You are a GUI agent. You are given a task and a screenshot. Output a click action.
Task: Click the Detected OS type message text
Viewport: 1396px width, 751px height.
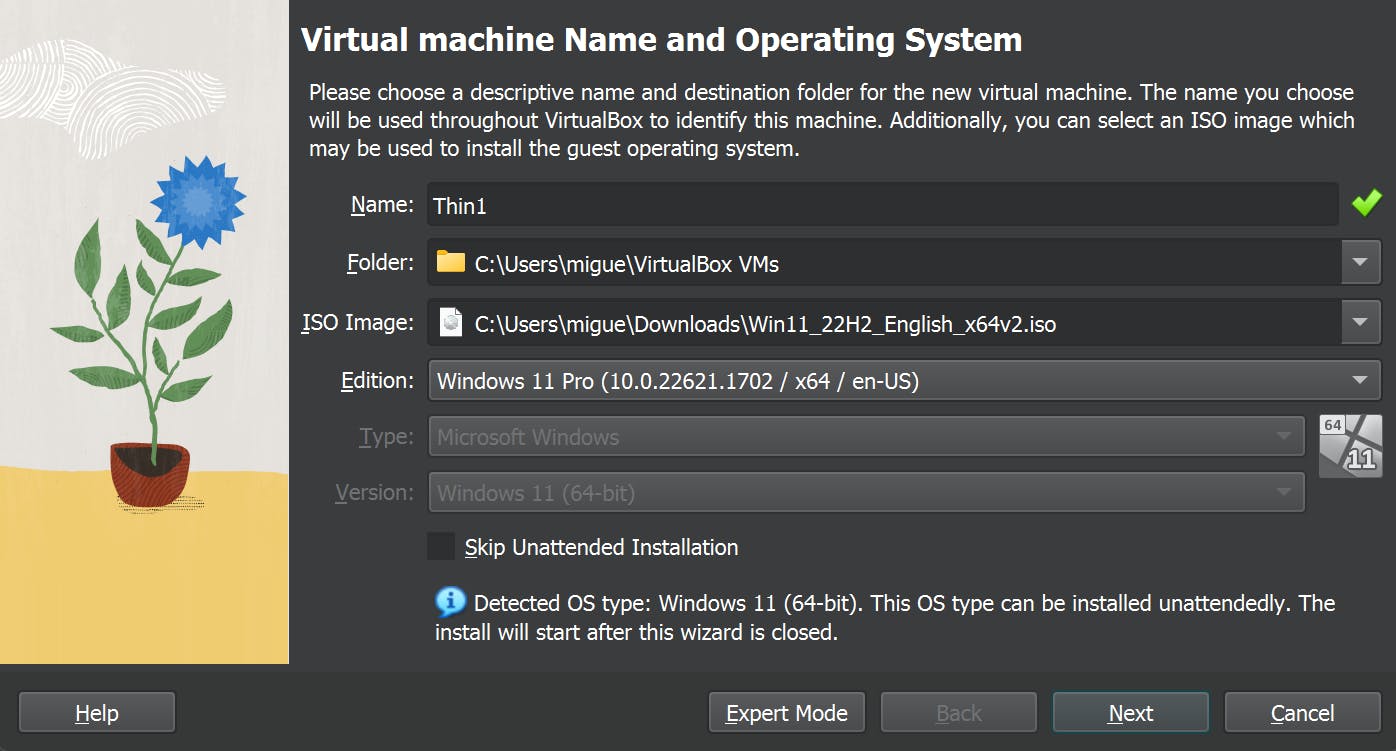pos(885,617)
